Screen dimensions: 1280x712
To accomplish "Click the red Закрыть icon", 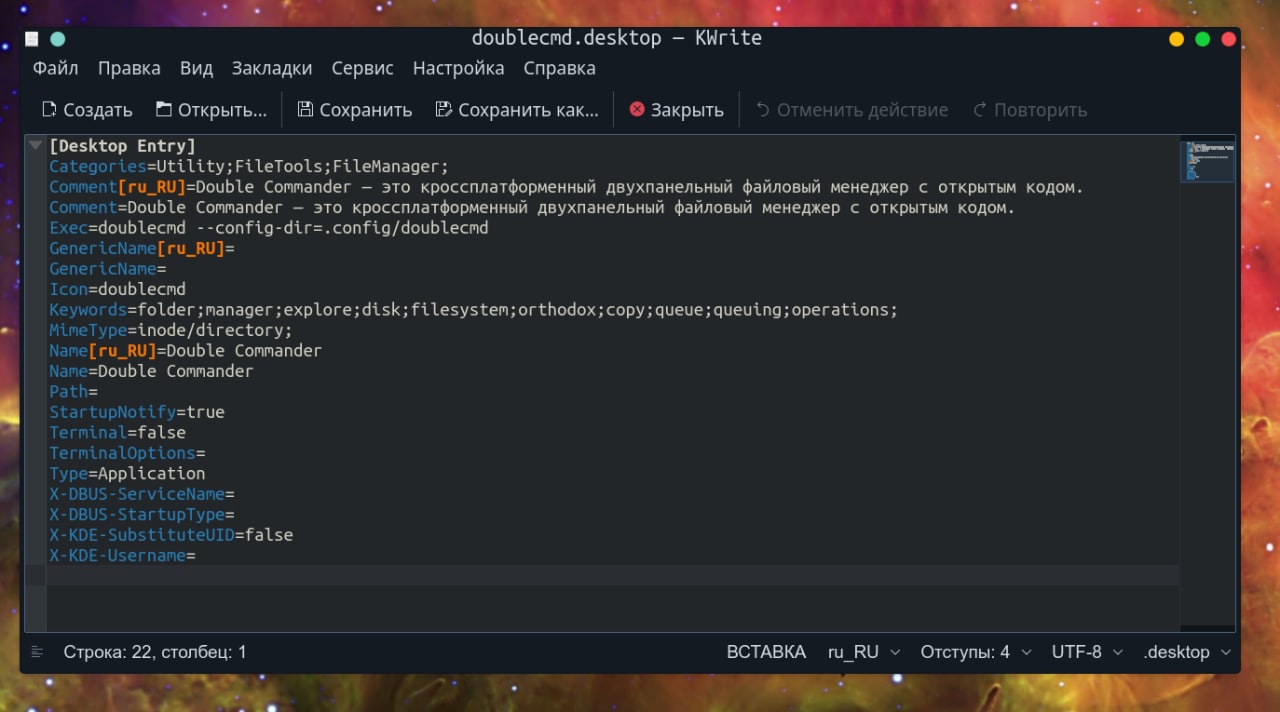I will click(637, 110).
